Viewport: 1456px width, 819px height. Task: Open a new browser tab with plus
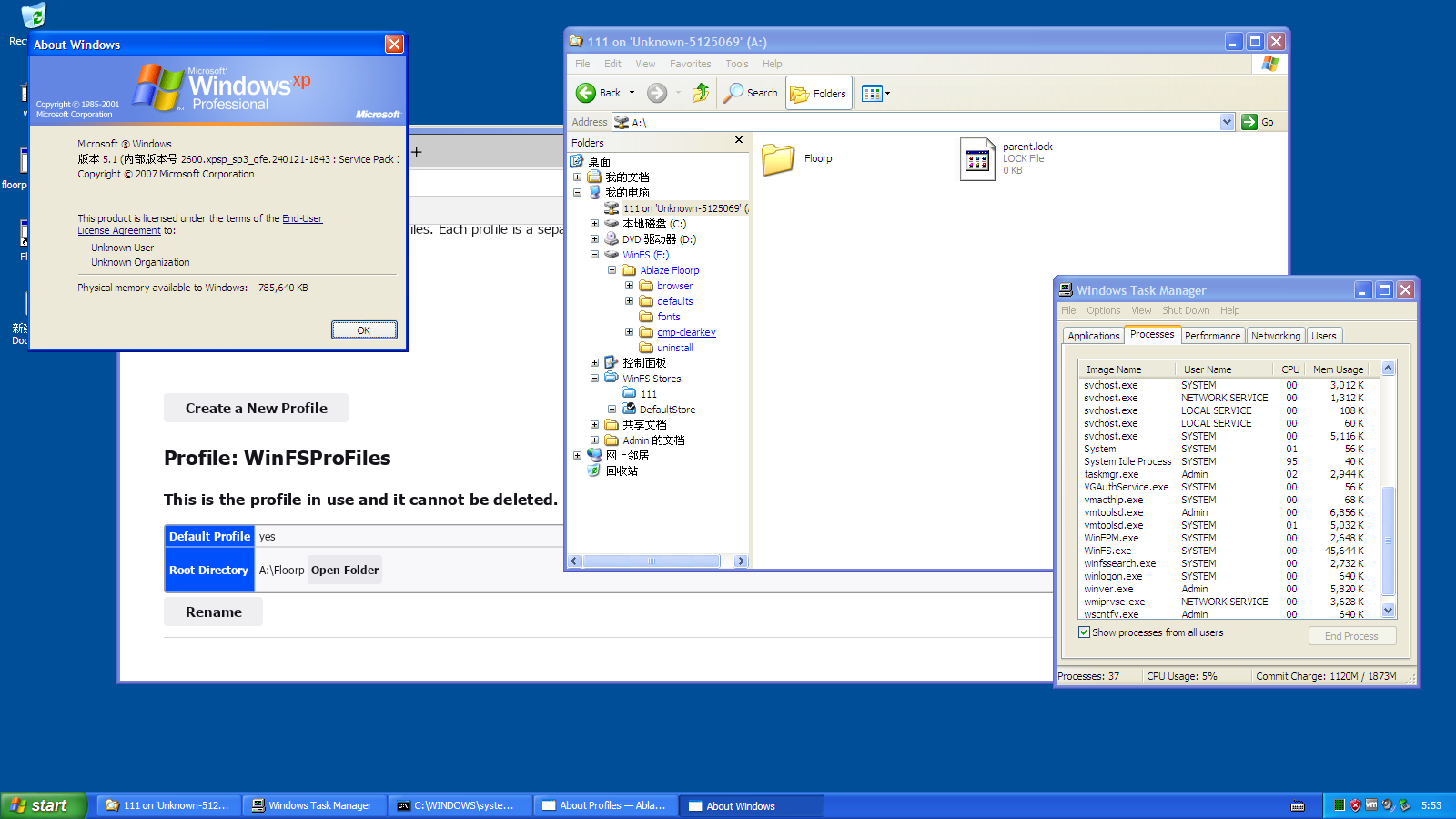pos(416,152)
